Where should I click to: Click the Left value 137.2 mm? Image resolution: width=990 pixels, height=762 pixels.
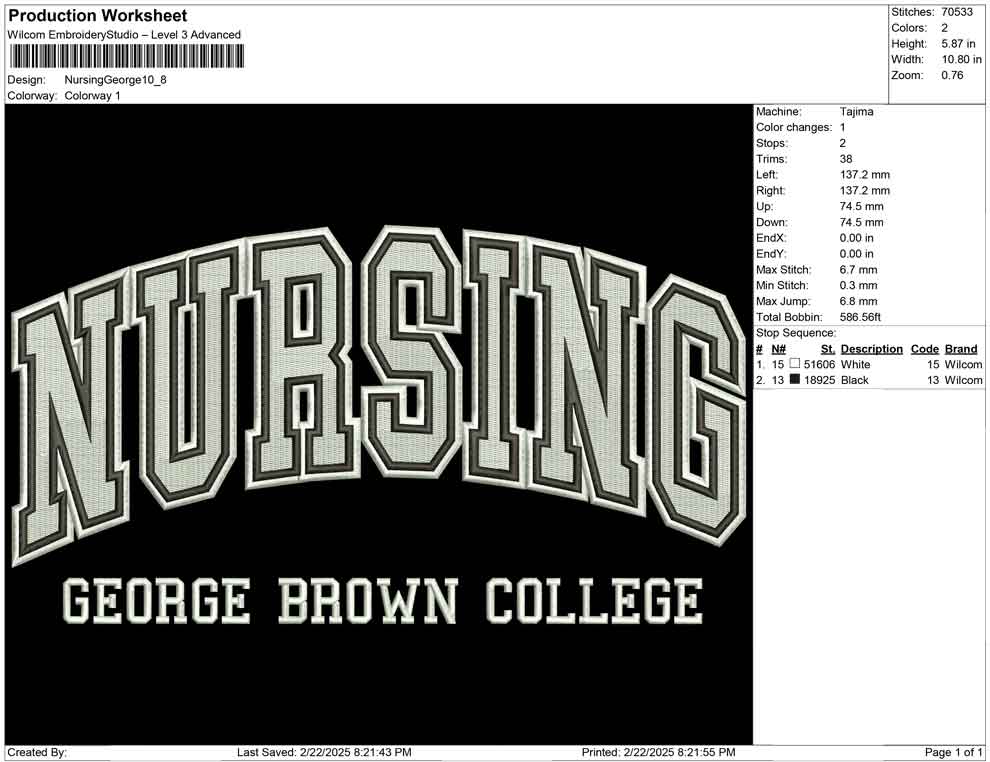pyautogui.click(x=865, y=175)
